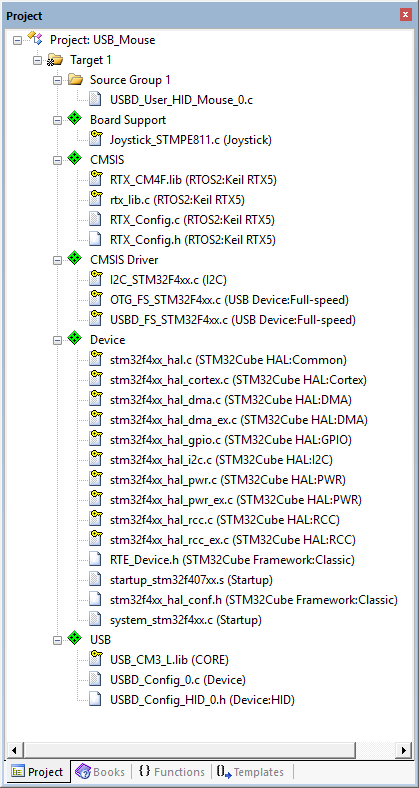Click the file icon beside startup_stm32f407xx.s
The width and height of the screenshot is (419, 788).
click(95, 579)
